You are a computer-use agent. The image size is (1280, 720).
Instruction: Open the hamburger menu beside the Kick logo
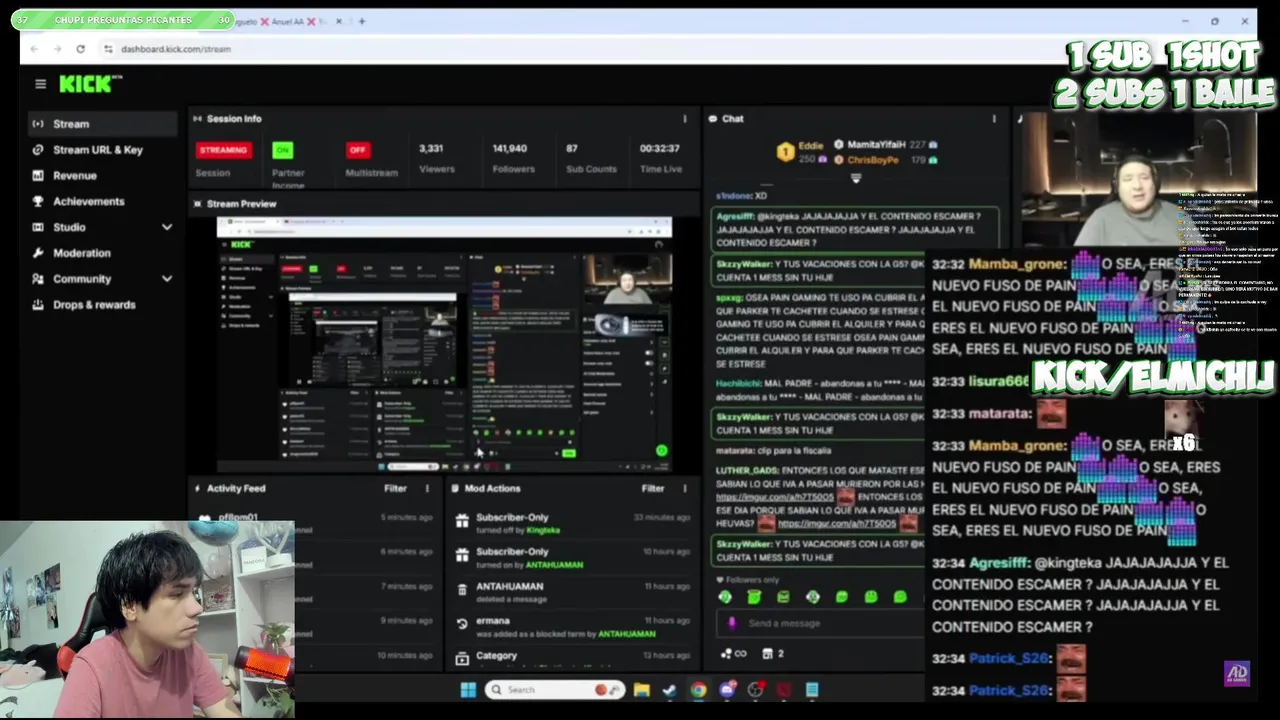pyautogui.click(x=40, y=85)
